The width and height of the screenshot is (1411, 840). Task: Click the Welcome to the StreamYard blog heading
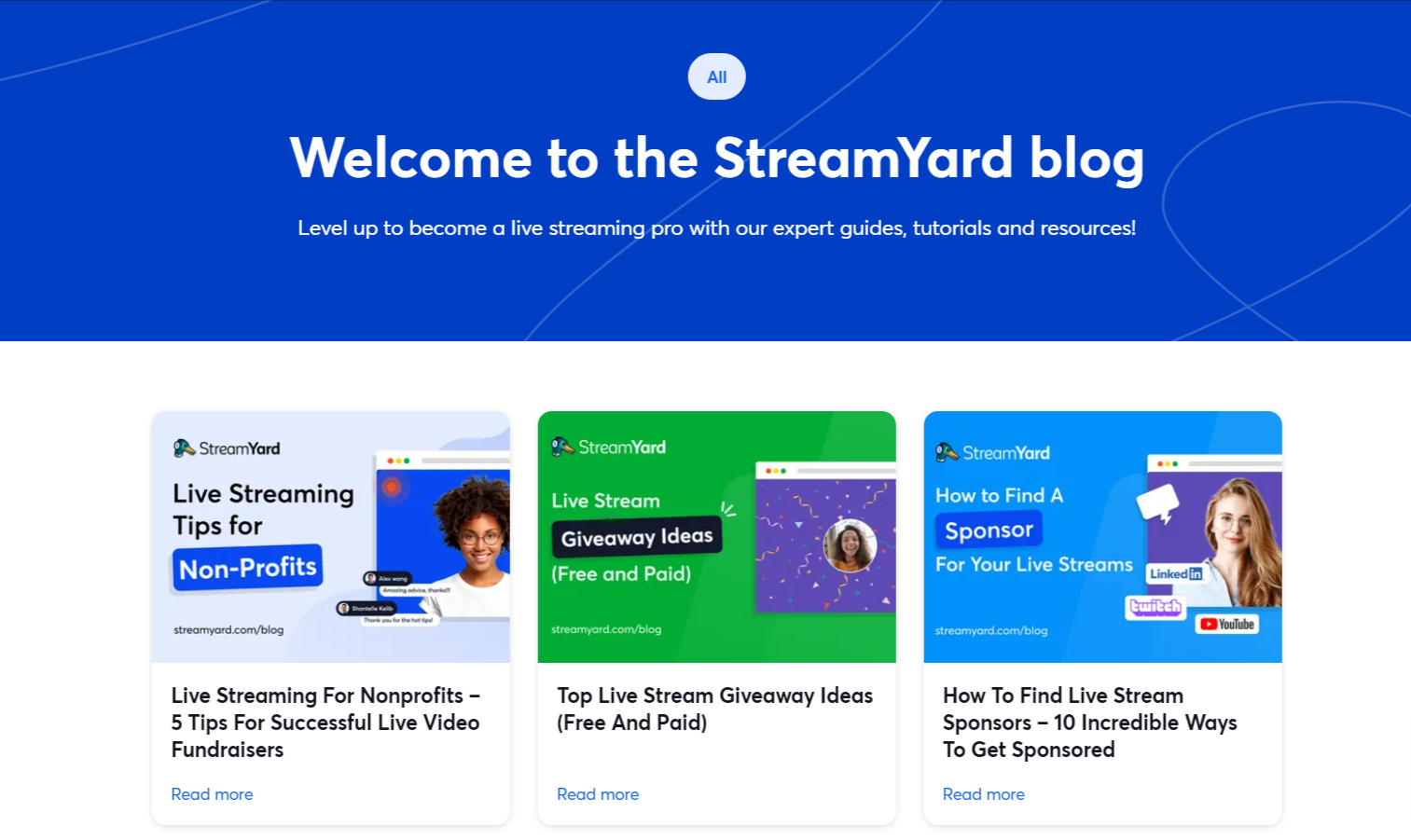pyautogui.click(x=716, y=158)
